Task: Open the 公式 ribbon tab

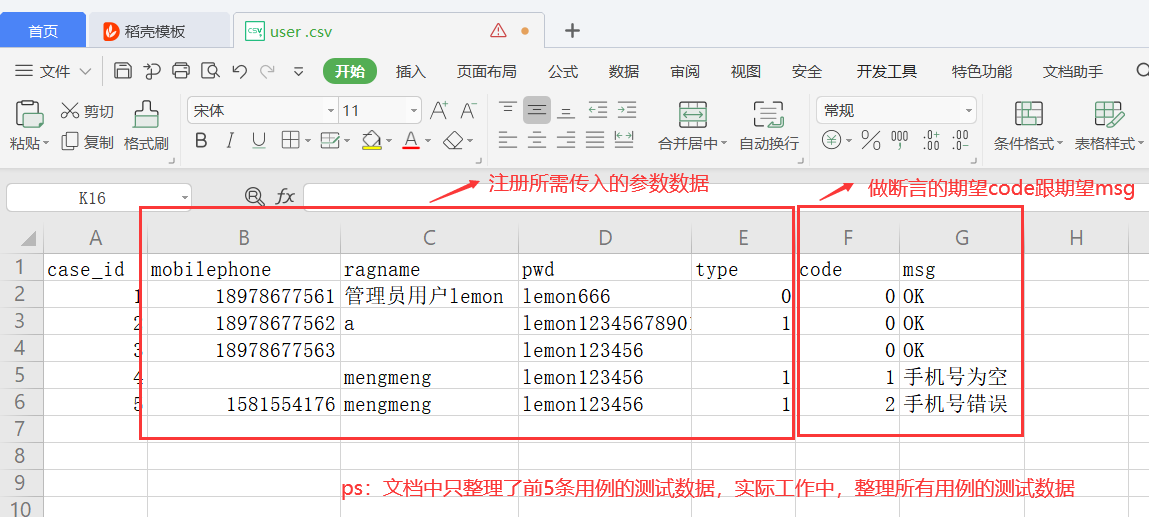Action: pos(563,71)
